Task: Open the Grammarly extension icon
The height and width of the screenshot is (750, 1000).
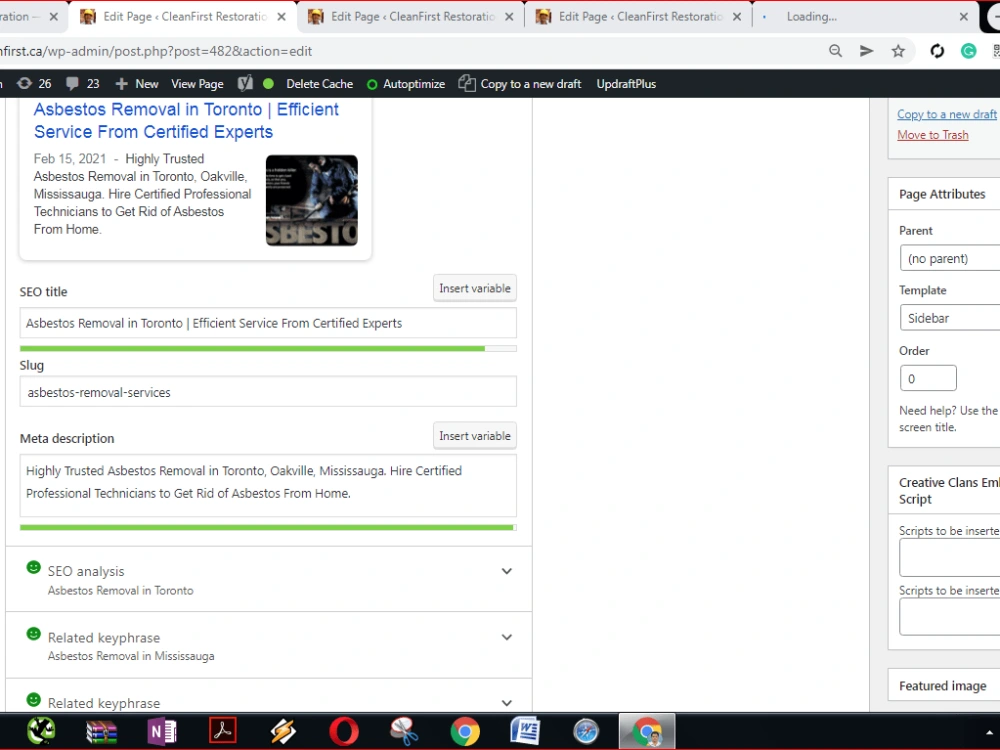Action: pyautogui.click(x=968, y=51)
